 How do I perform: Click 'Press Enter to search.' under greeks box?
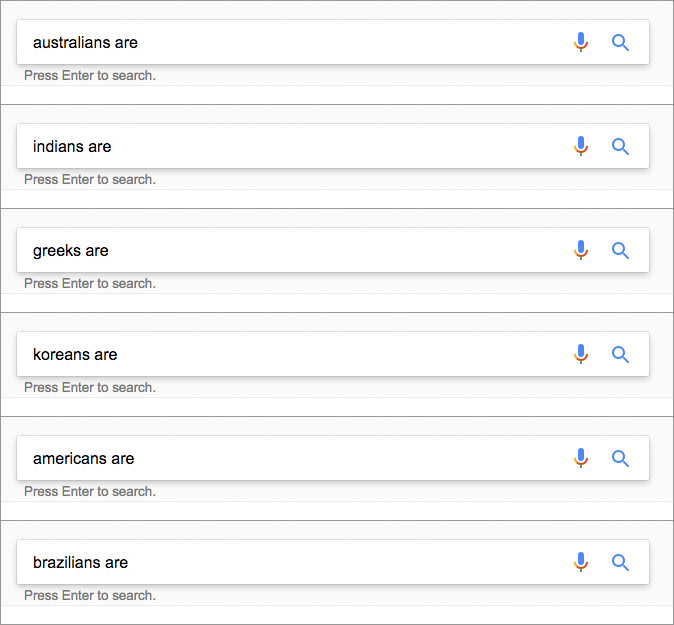tap(90, 283)
